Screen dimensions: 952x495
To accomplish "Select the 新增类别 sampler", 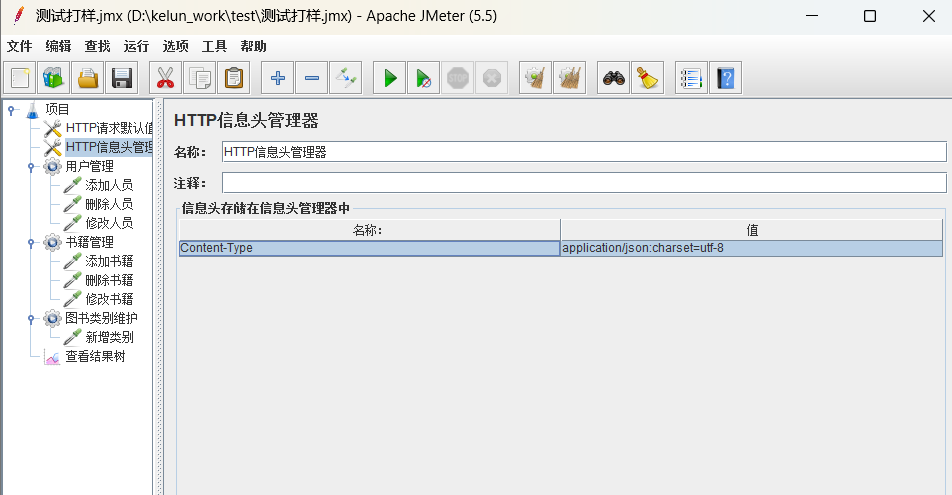I will pos(109,337).
